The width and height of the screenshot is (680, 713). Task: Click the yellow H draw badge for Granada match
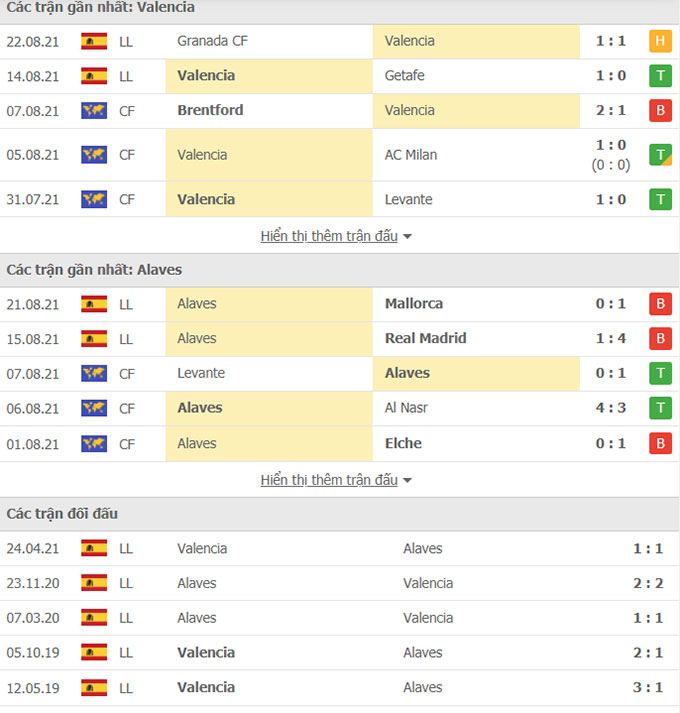click(x=660, y=41)
